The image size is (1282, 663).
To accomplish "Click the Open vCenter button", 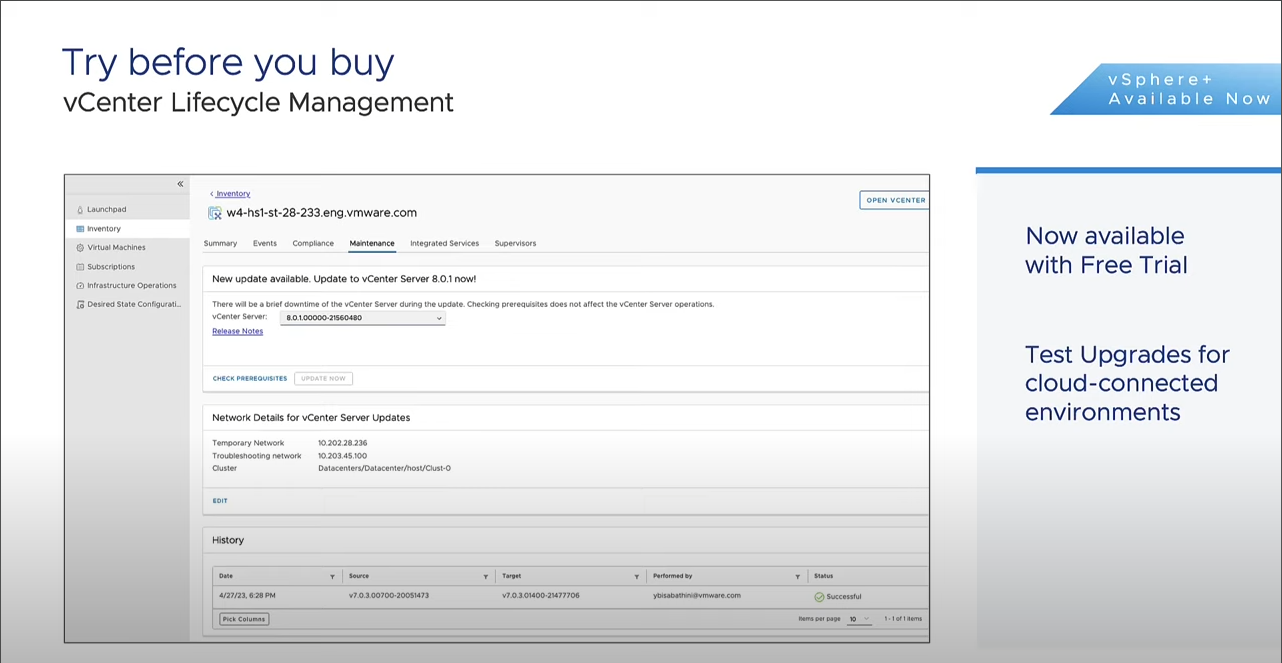I will (x=895, y=200).
